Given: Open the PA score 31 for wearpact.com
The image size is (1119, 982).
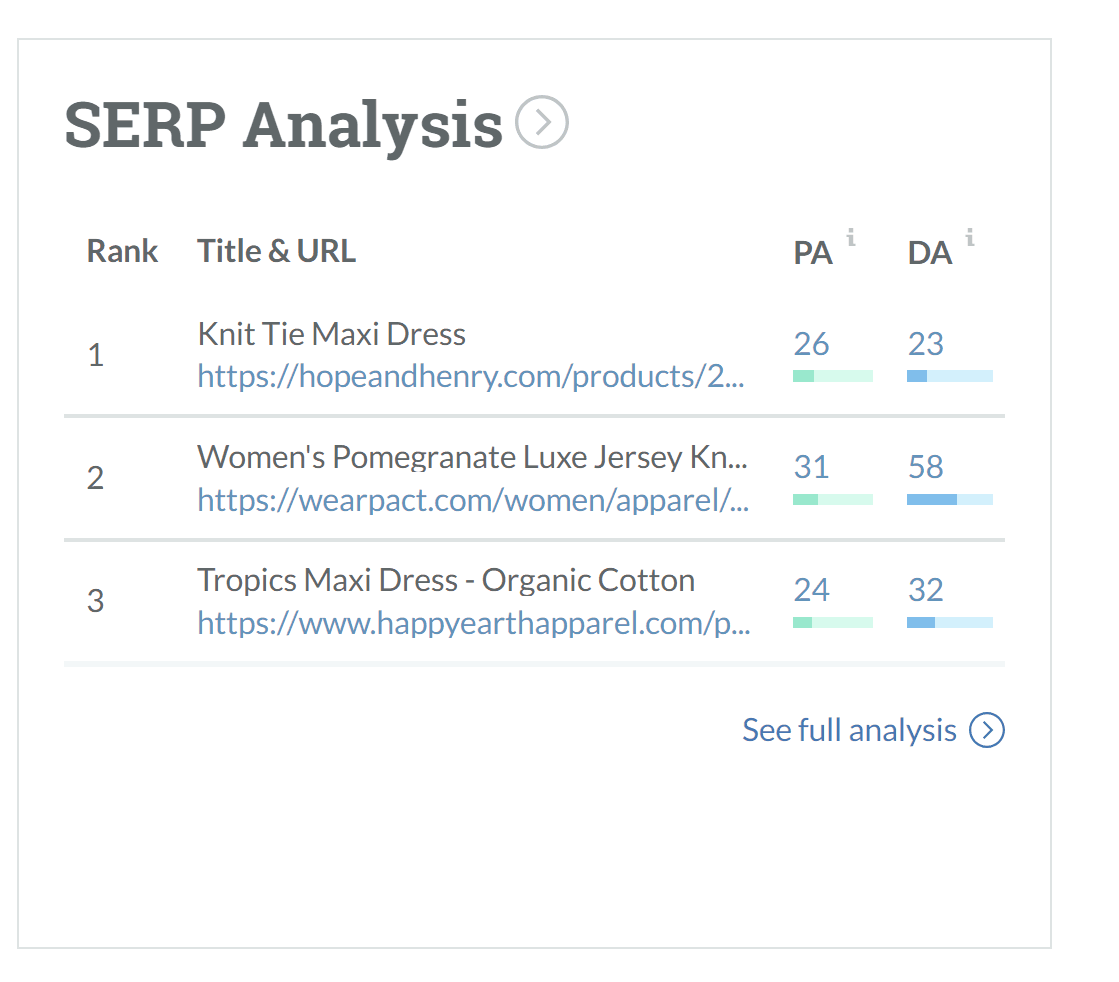Looking at the screenshot, I should click(x=811, y=467).
